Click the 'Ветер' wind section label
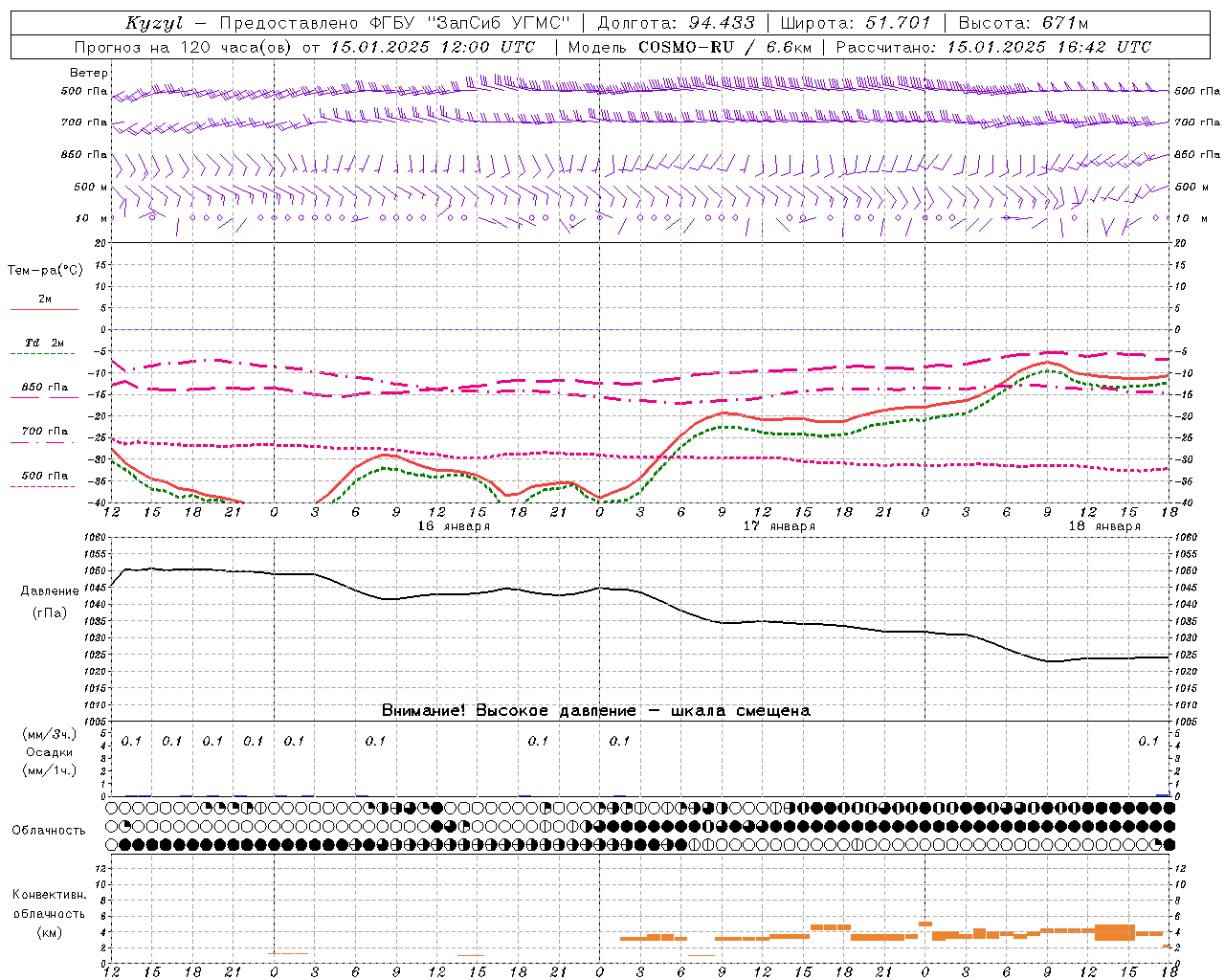The width and height of the screenshot is (1225, 980). pos(89,73)
